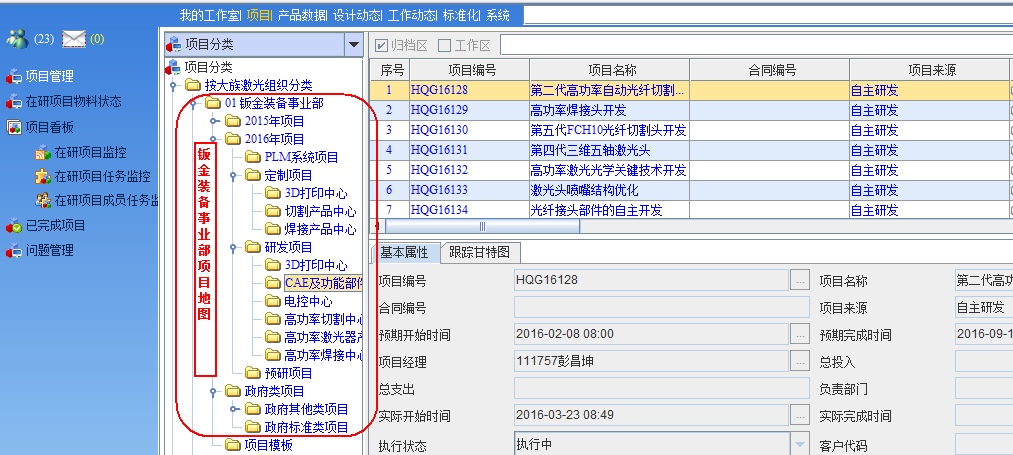Click 在研项目物料状态 sidebar icon

14,101
